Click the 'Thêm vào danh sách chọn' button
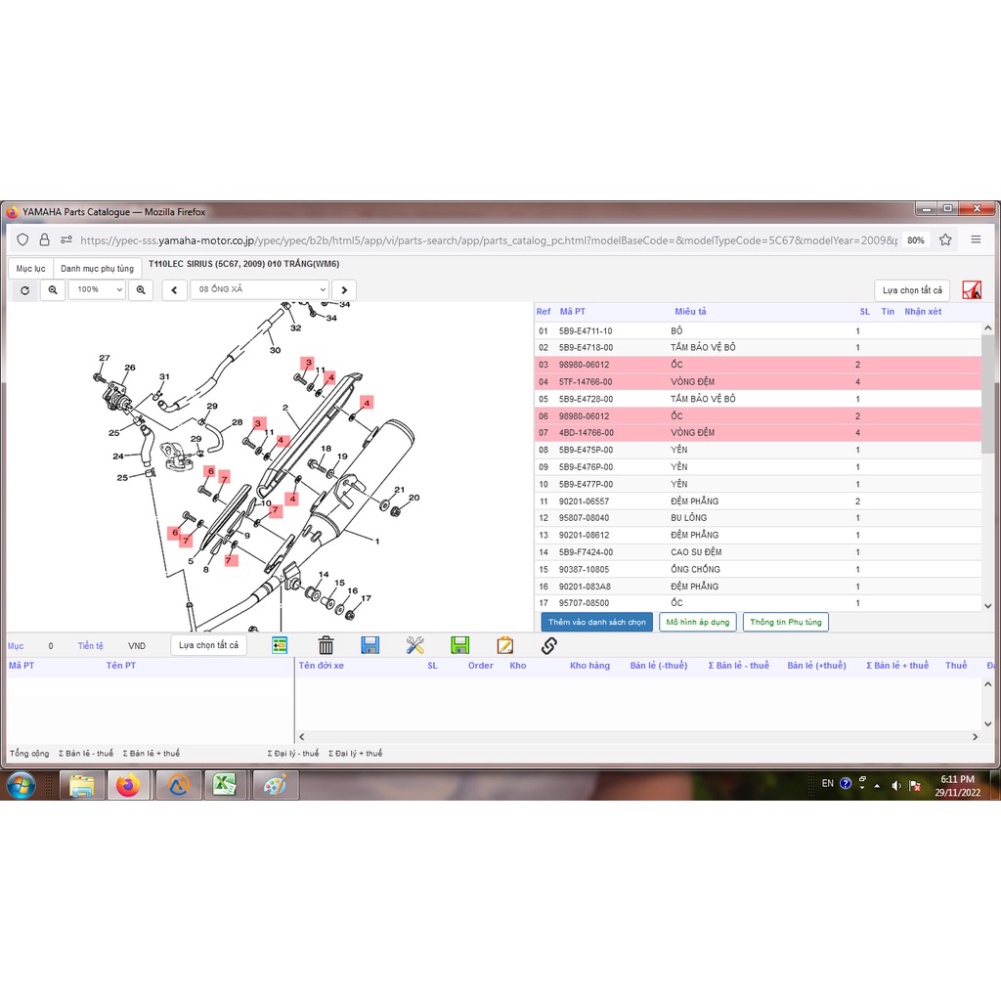The image size is (1001, 1001). (x=597, y=622)
